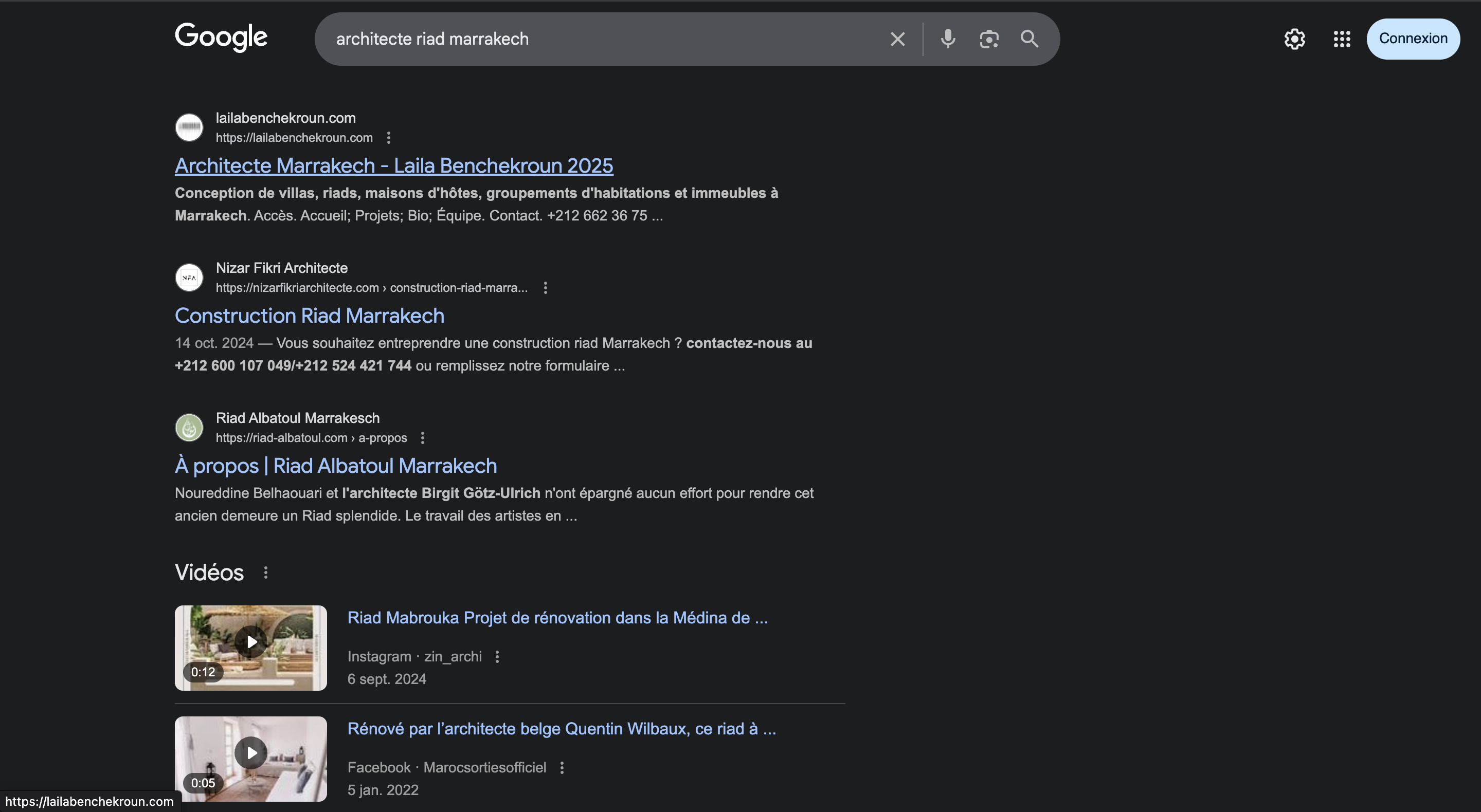Open quick settings gear icon
Image resolution: width=1481 pixels, height=812 pixels.
pyautogui.click(x=1295, y=39)
